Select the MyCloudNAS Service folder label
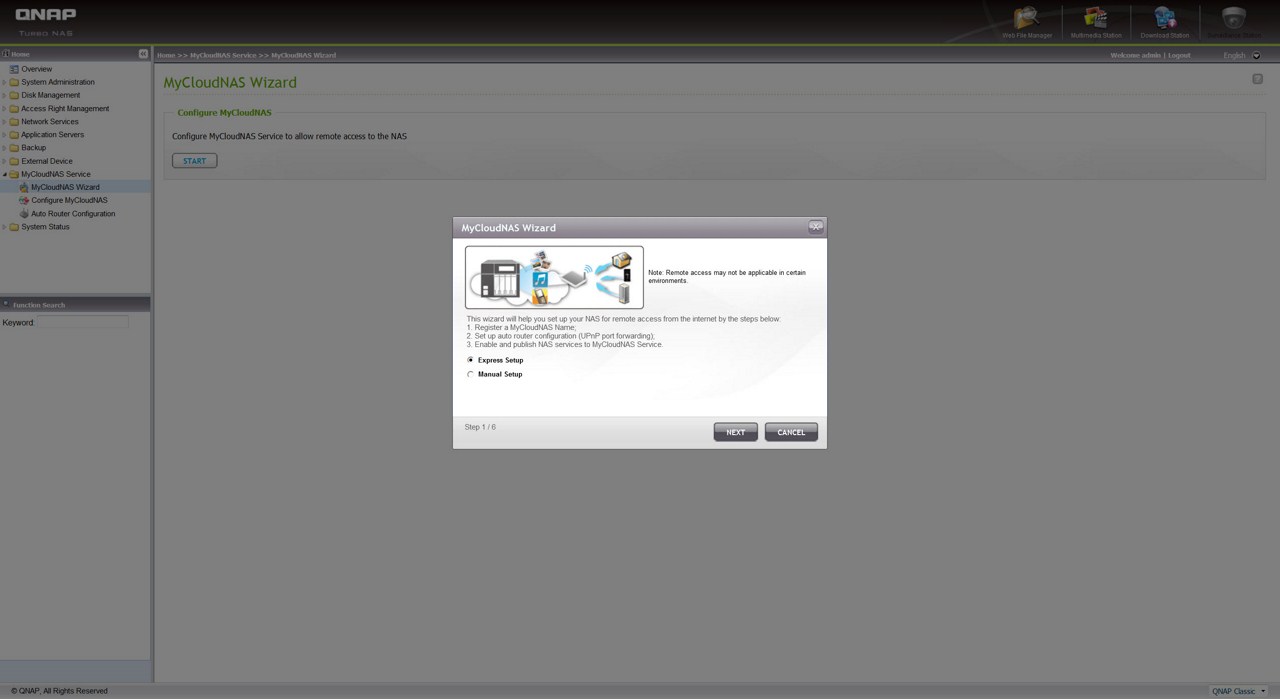1280x699 pixels. [56, 174]
